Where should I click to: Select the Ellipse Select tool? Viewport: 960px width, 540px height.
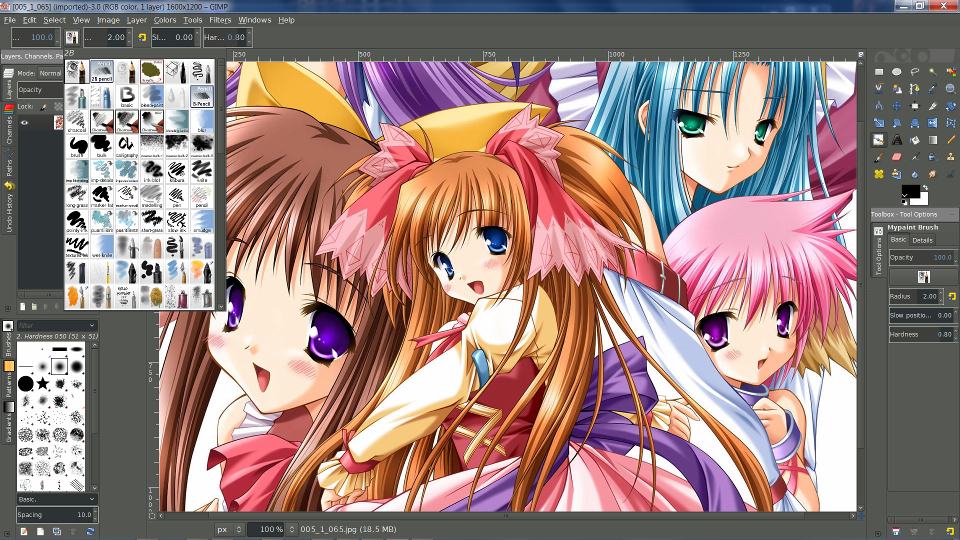point(897,72)
